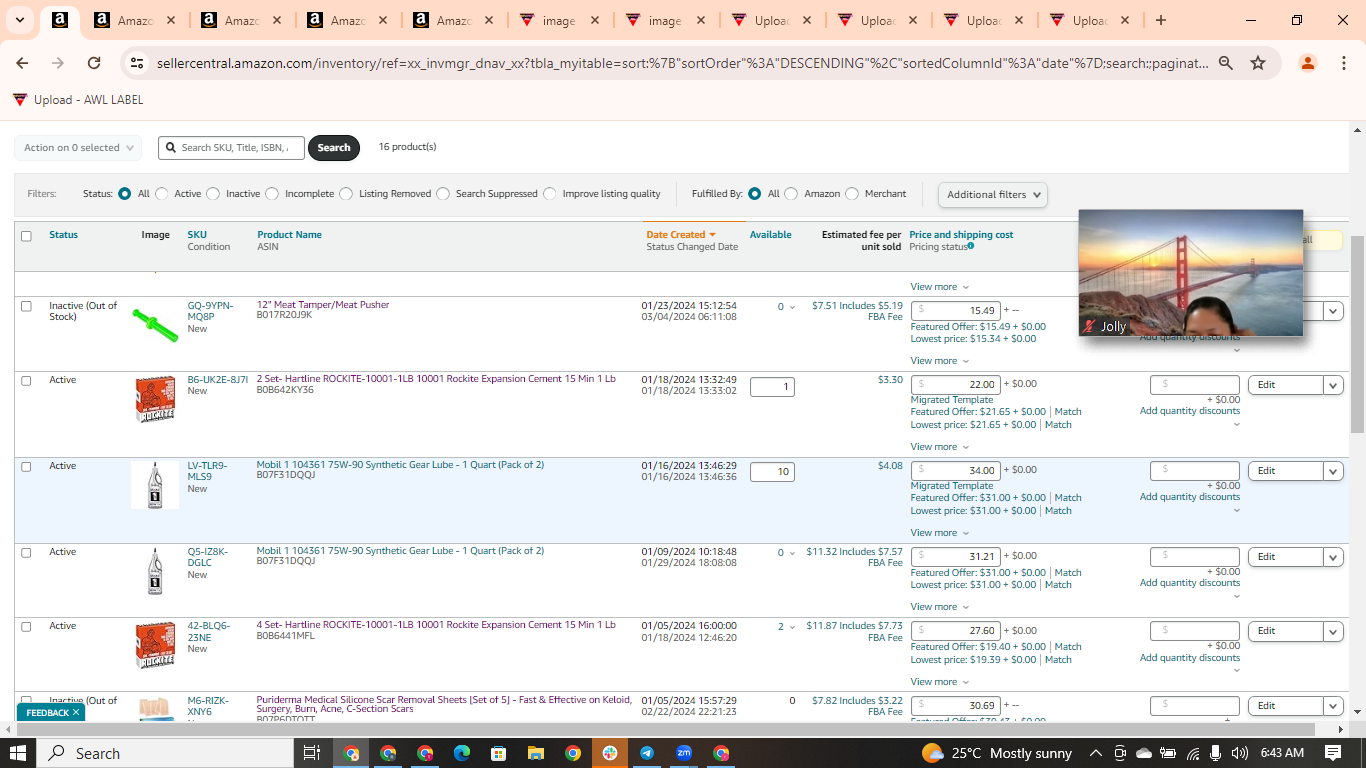Open the Edit dropdown arrow for LV-TLR9-MLS9

click(x=1333, y=471)
